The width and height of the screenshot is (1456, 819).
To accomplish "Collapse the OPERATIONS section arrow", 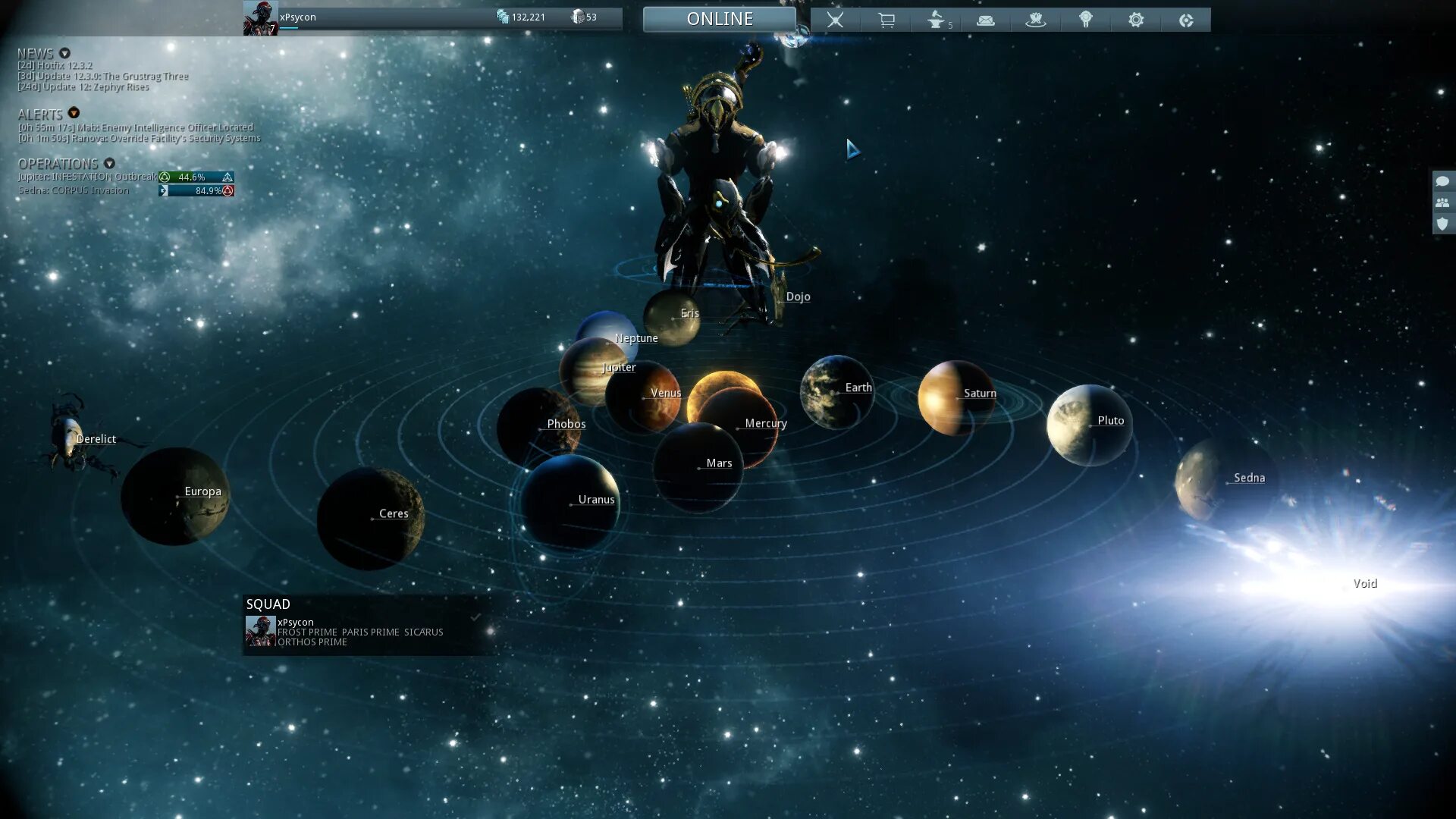I will coord(109,163).
